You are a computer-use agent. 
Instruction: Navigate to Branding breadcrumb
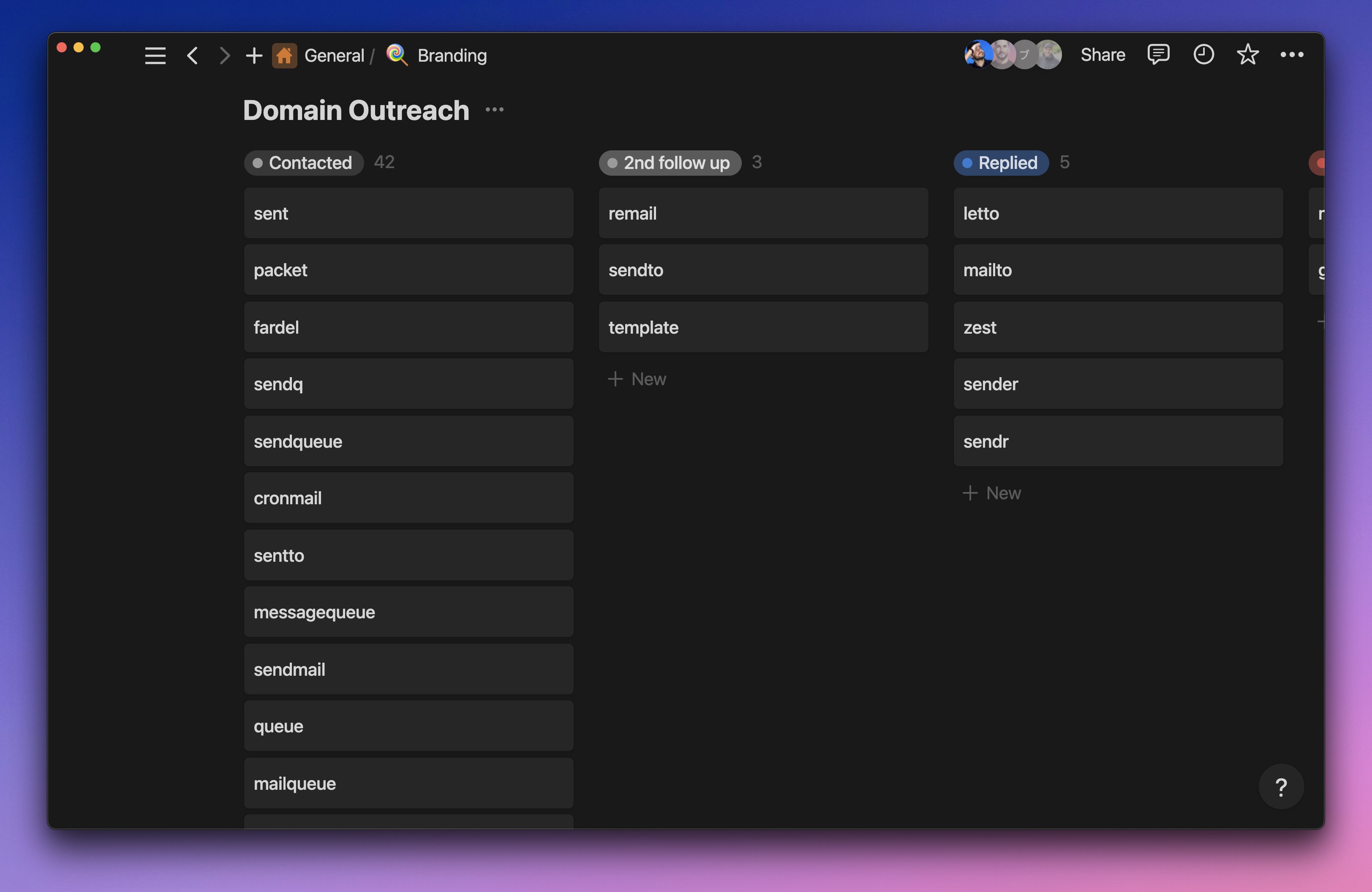point(452,55)
